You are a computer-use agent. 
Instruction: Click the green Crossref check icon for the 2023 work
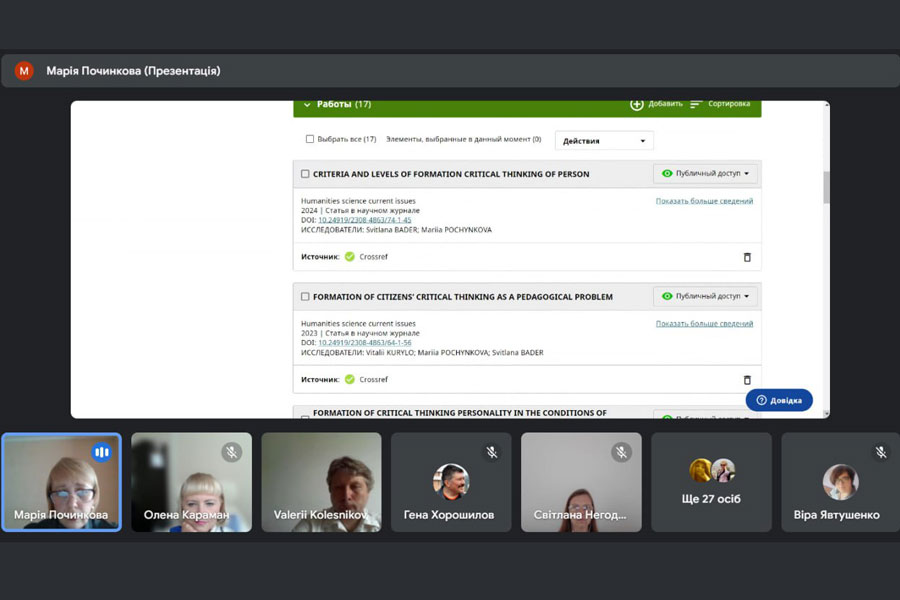[350, 380]
